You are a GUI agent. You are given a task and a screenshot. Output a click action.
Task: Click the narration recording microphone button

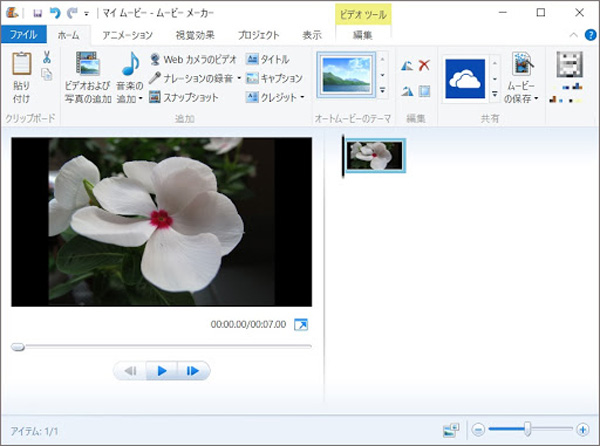pyautogui.click(x=191, y=78)
